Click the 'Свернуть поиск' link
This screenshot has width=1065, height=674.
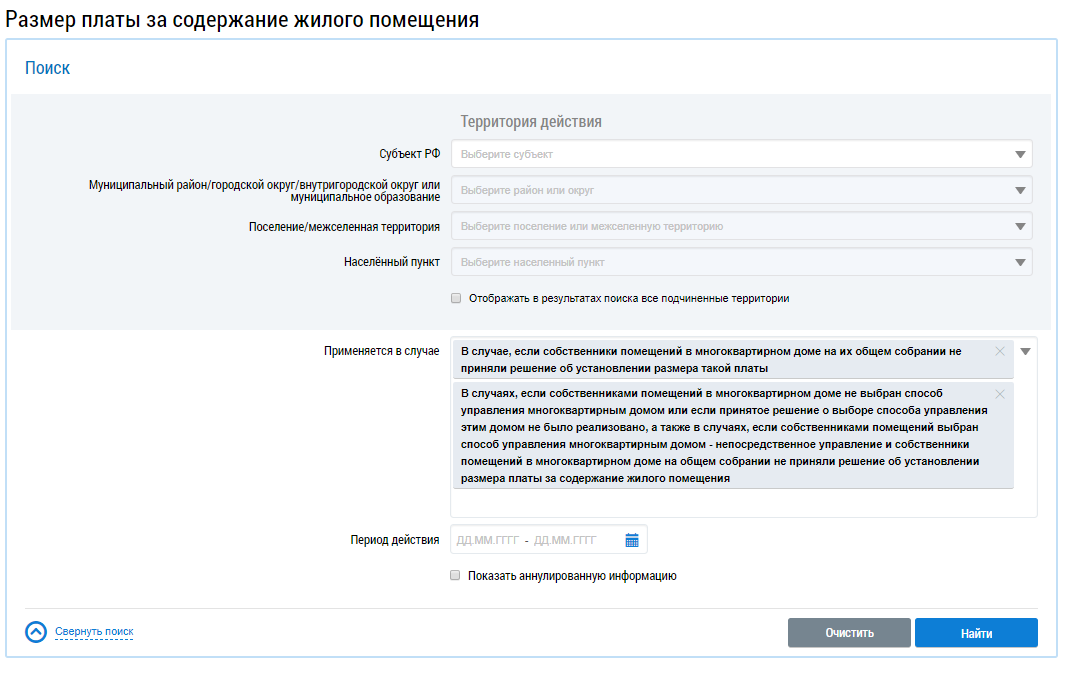(x=94, y=632)
